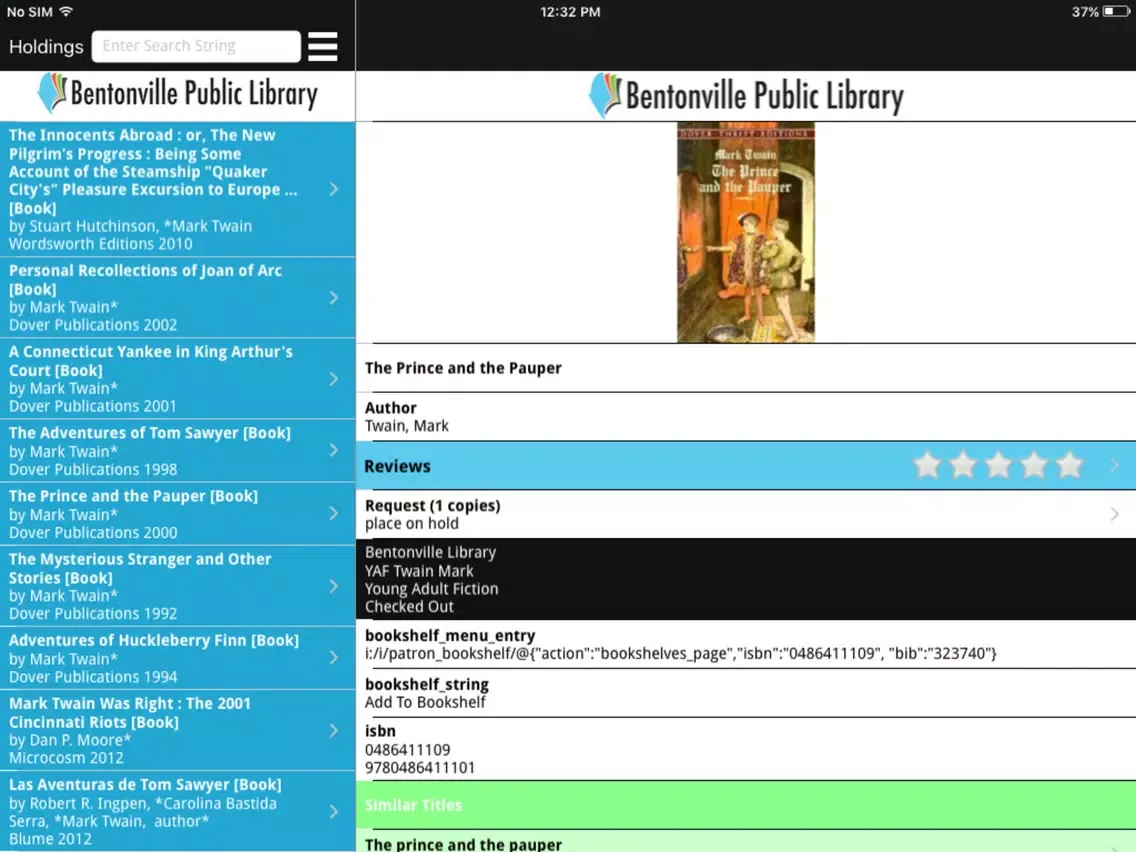Select Las Aventuras de Tom Sawyer title

pyautogui.click(x=145, y=784)
